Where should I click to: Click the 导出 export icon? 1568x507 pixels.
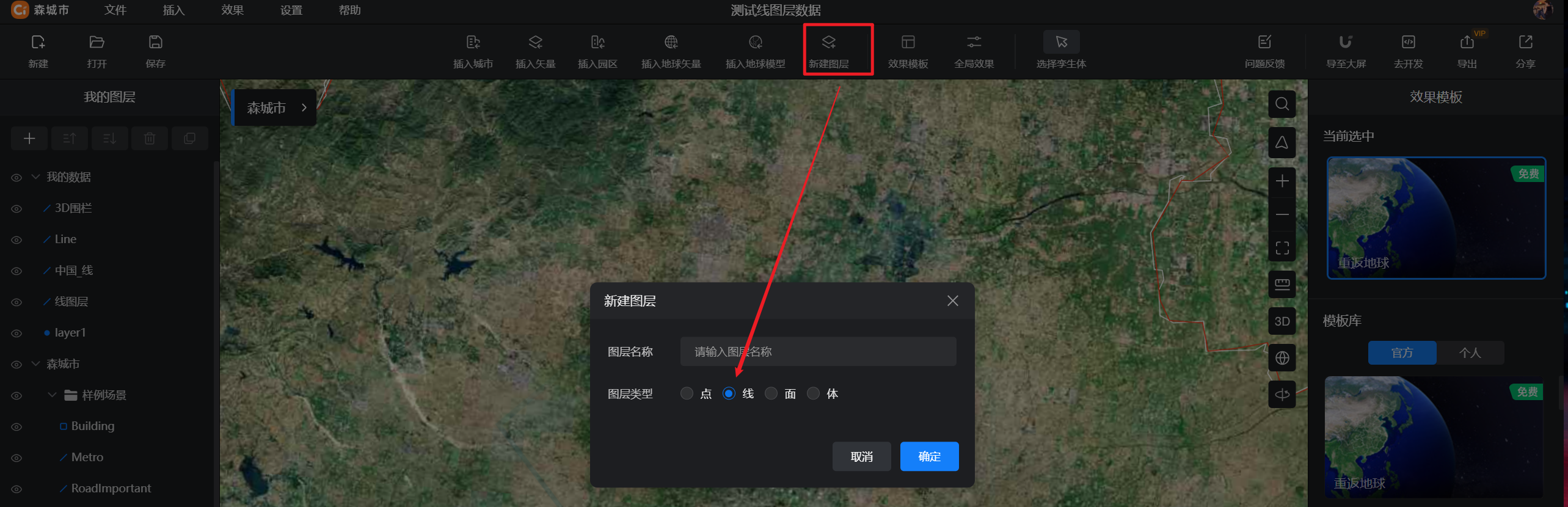coord(1467,42)
